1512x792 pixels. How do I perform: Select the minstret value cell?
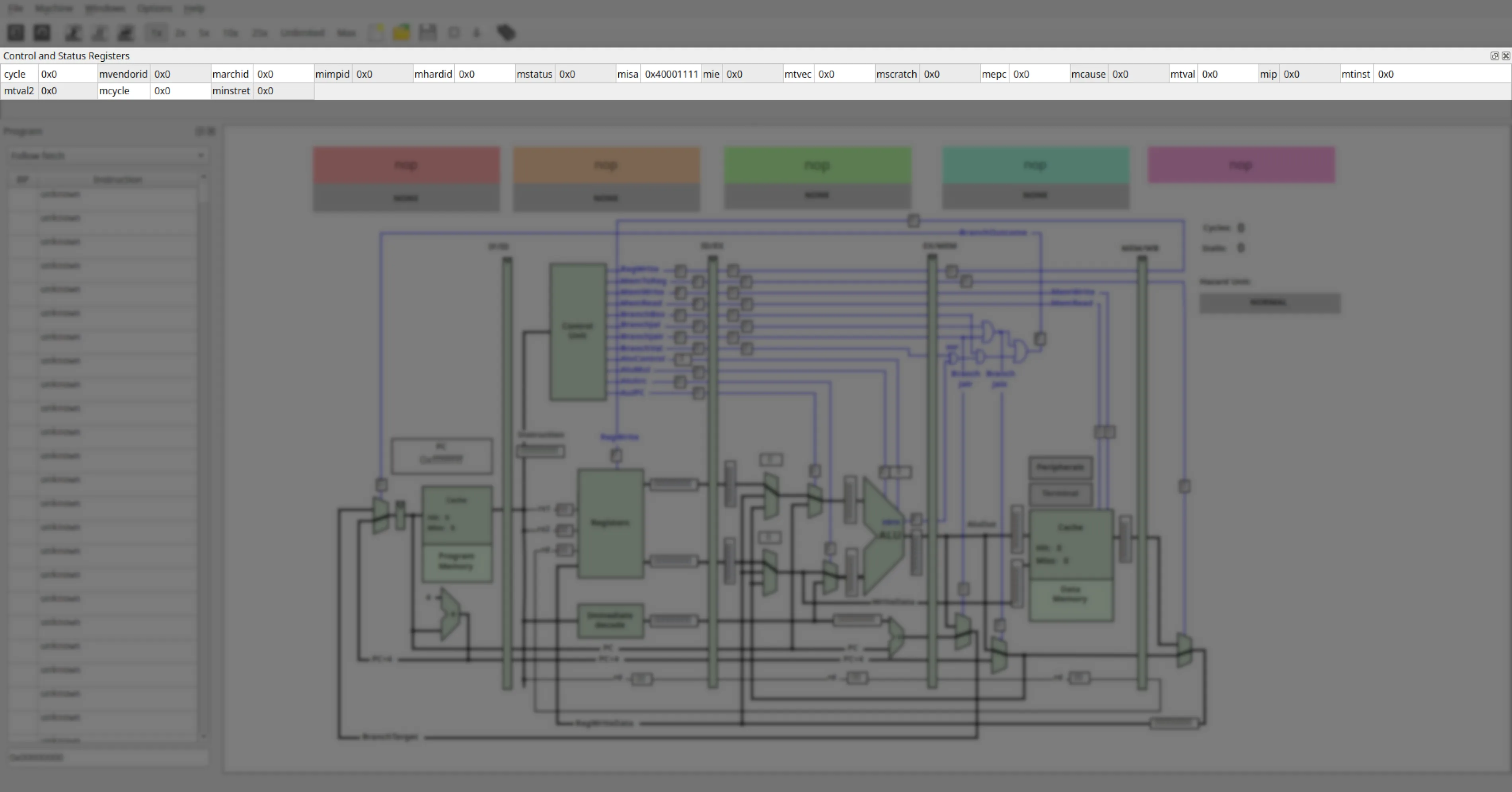(283, 91)
